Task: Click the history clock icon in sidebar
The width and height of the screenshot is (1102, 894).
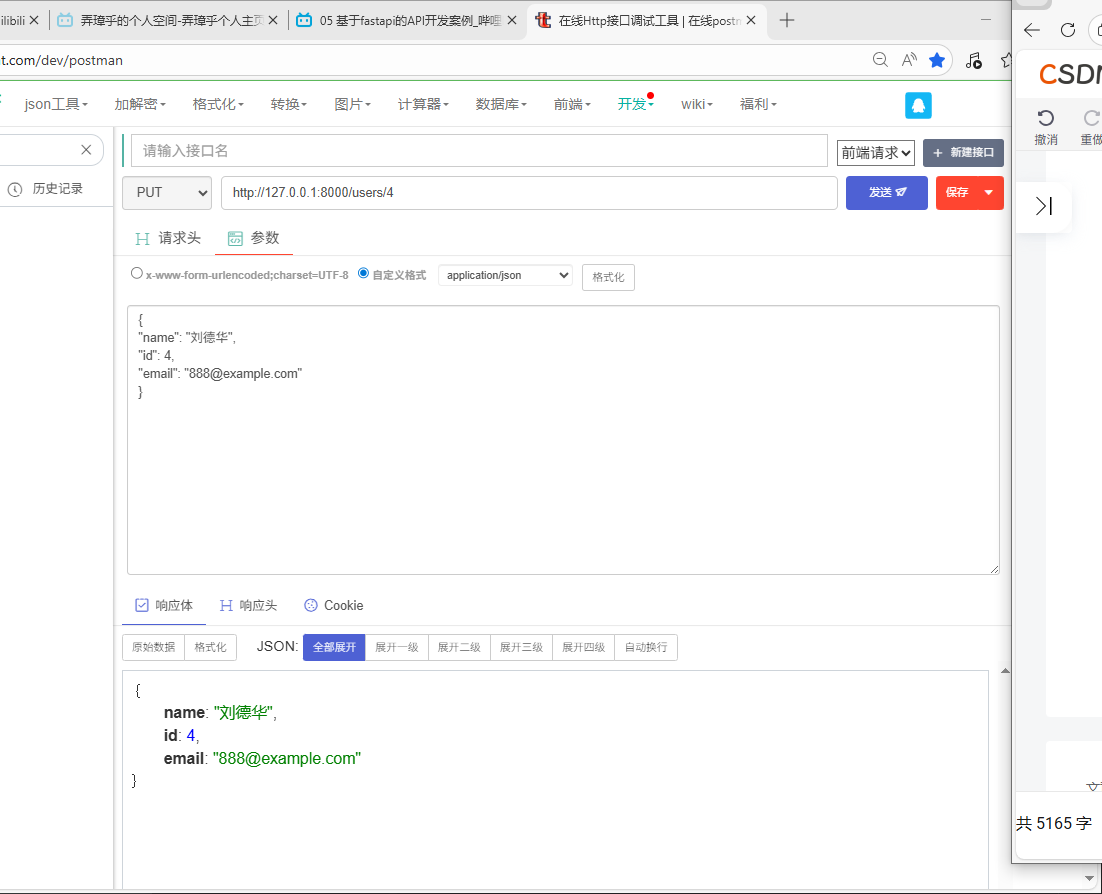Action: point(15,189)
